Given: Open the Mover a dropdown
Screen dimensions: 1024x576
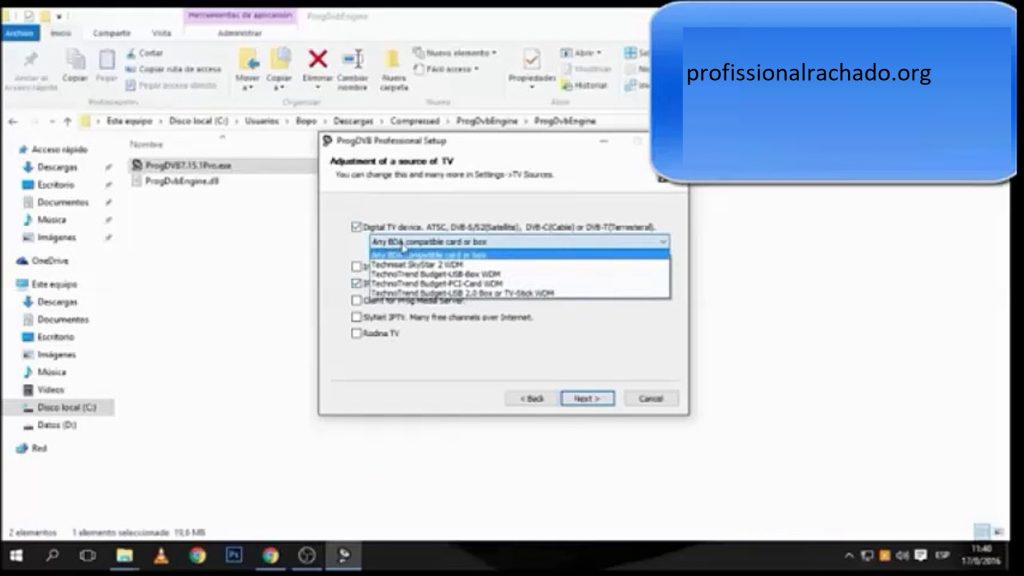Looking at the screenshot, I should click(x=248, y=82).
